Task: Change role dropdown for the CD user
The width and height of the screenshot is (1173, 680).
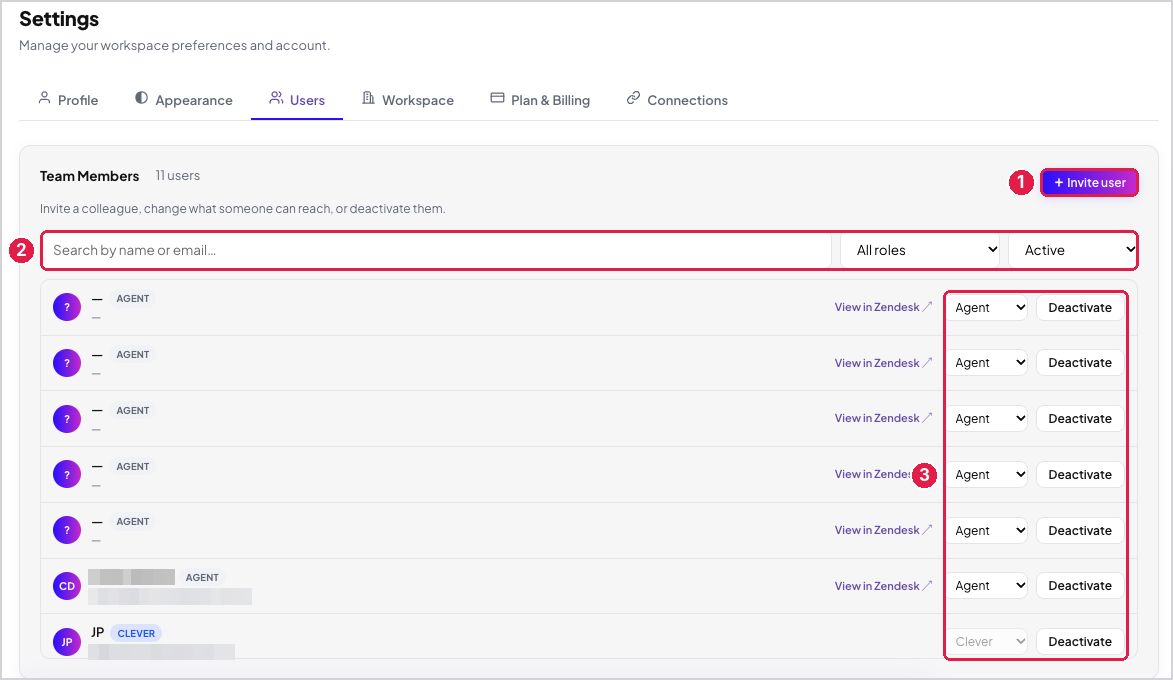Action: tap(987, 586)
